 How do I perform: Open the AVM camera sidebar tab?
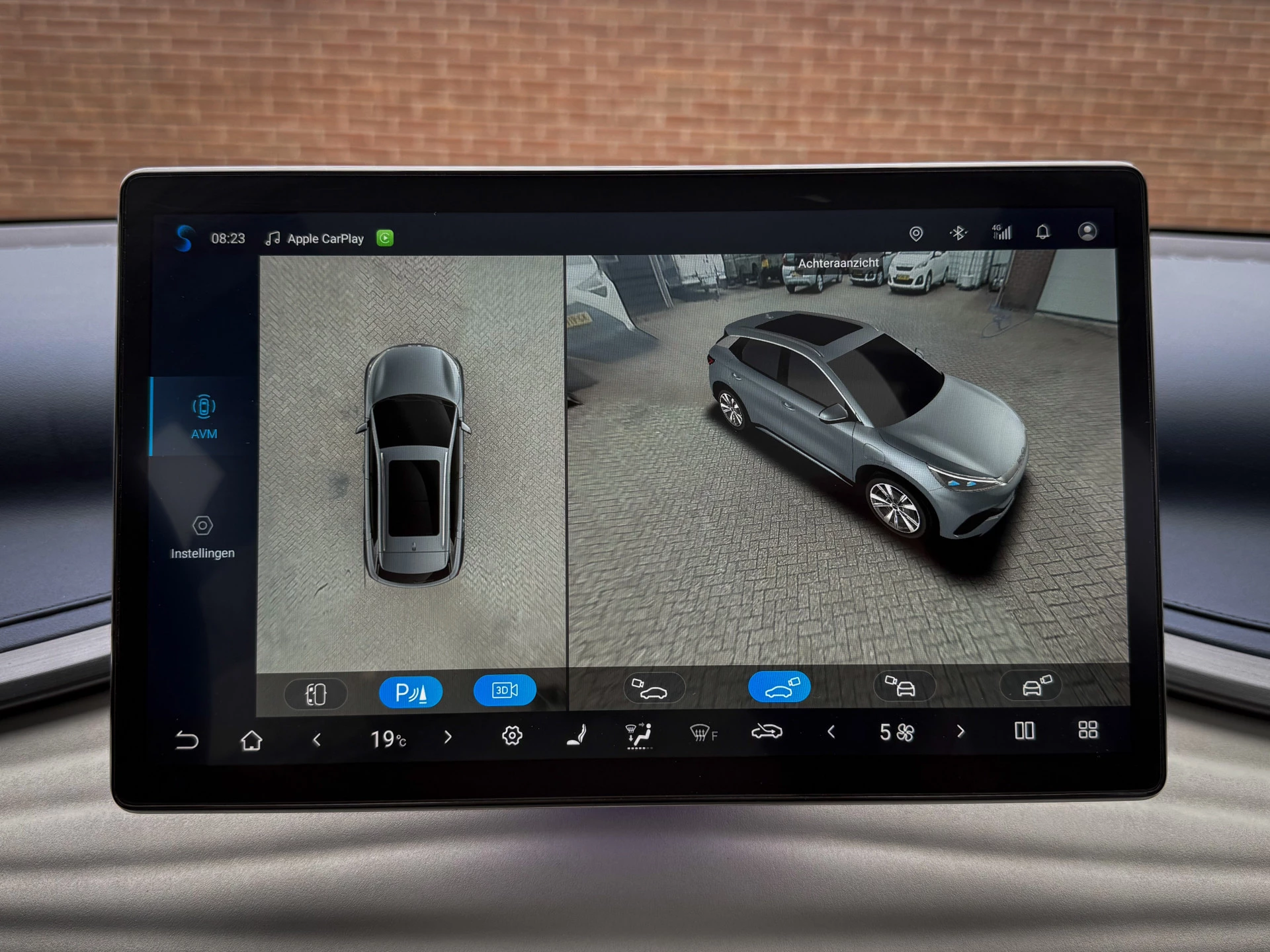[x=204, y=416]
